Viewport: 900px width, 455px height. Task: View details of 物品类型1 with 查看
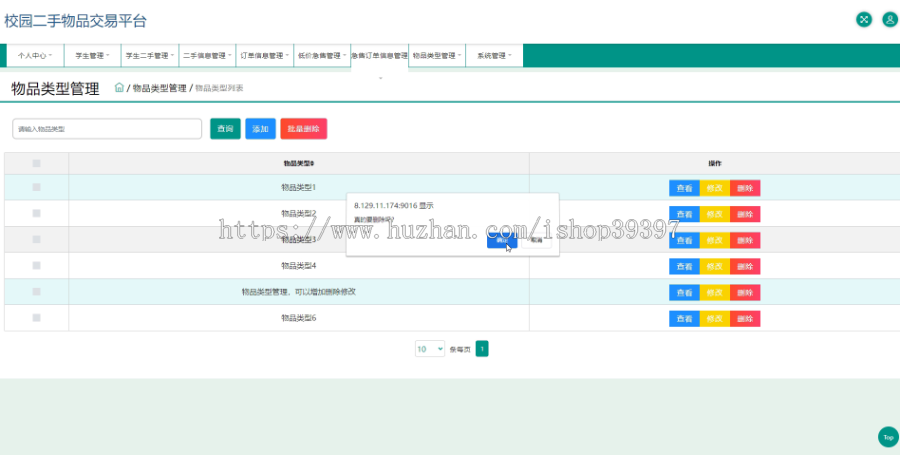684,188
